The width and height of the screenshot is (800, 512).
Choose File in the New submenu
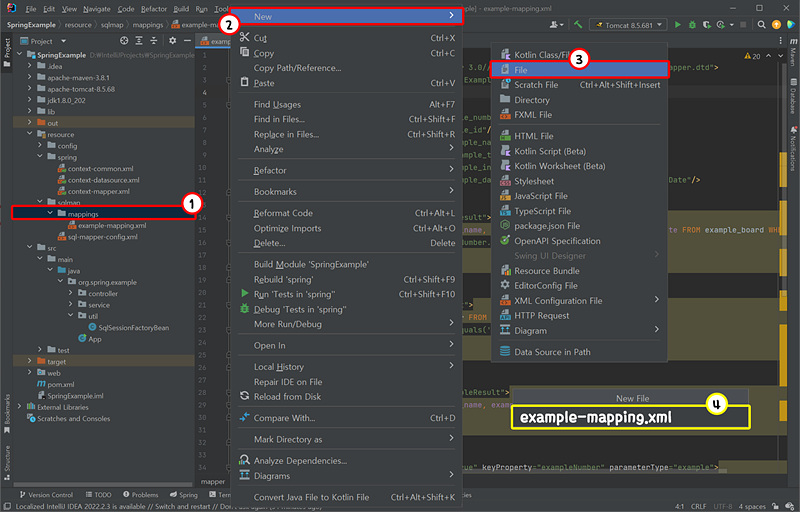coord(579,70)
